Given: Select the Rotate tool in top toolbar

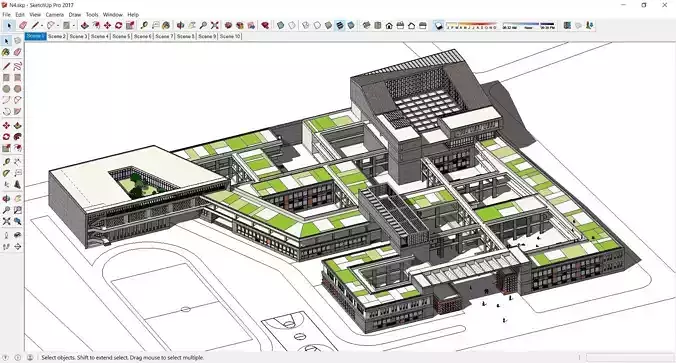Looking at the screenshot, I should [x=119, y=25].
